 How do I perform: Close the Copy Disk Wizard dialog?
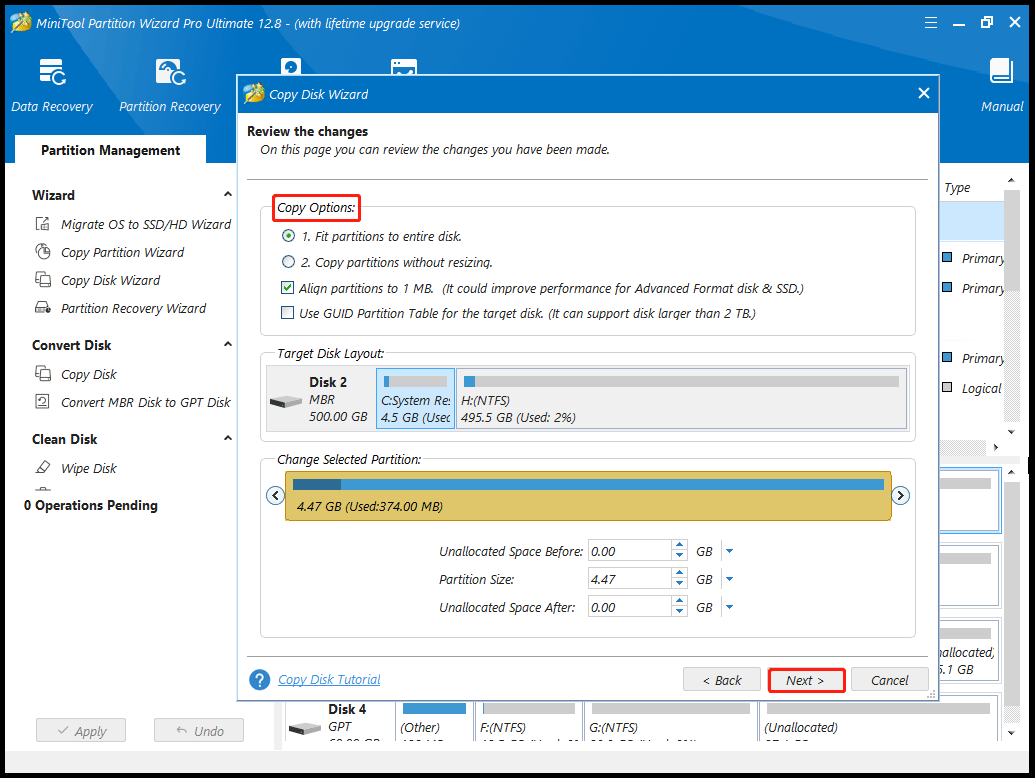(923, 94)
